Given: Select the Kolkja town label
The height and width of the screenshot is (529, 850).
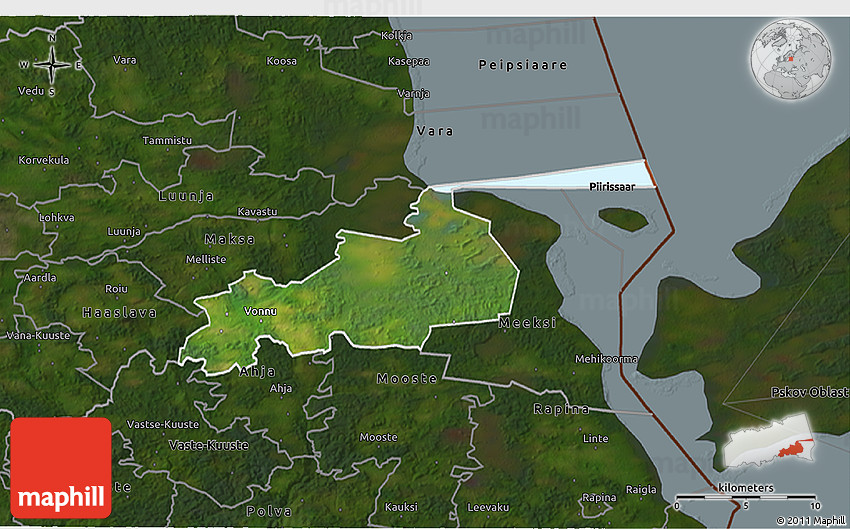Looking at the screenshot, I should pos(397,36).
